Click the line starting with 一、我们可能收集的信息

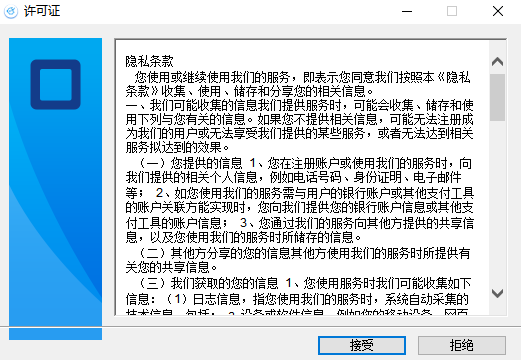tap(300, 105)
